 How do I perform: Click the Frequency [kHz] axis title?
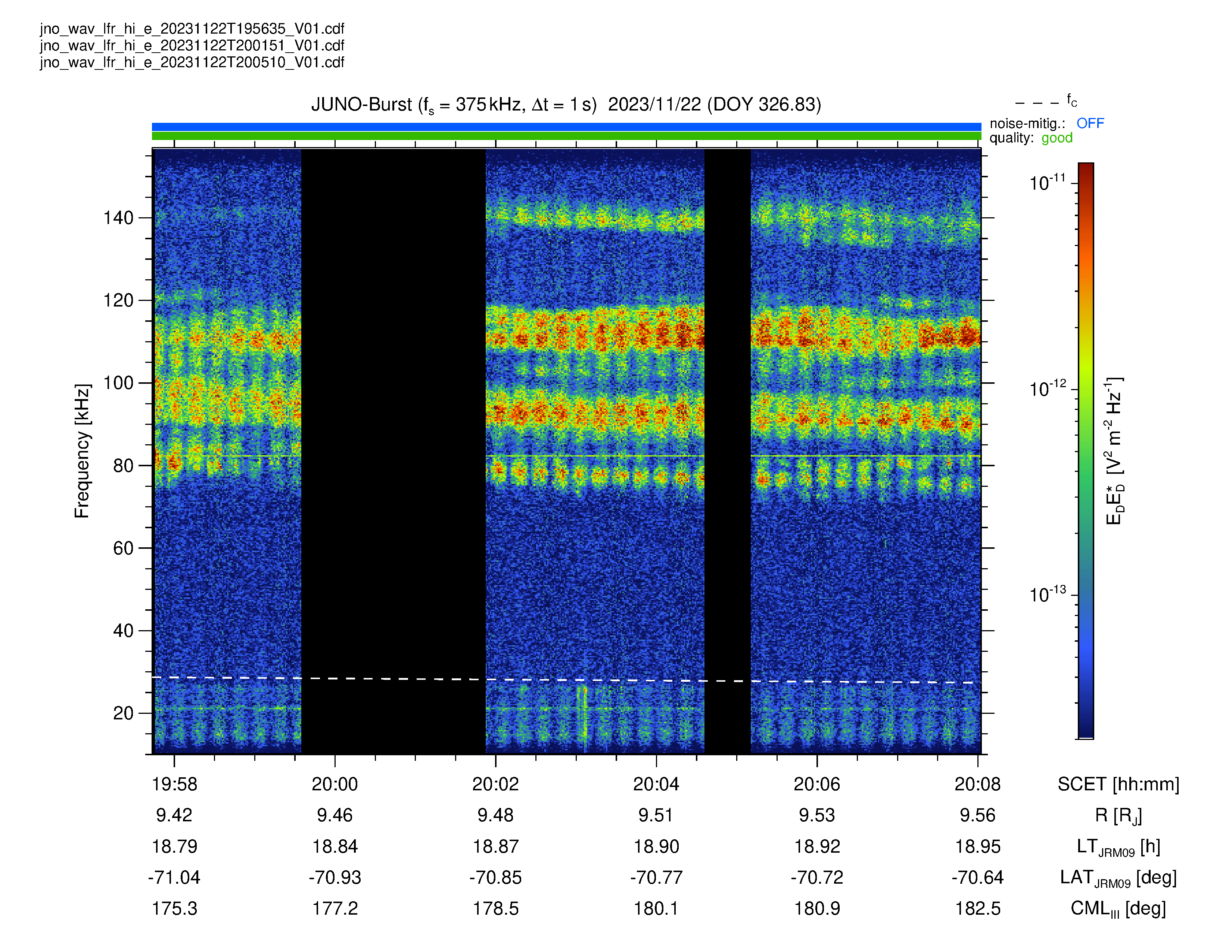(x=83, y=451)
